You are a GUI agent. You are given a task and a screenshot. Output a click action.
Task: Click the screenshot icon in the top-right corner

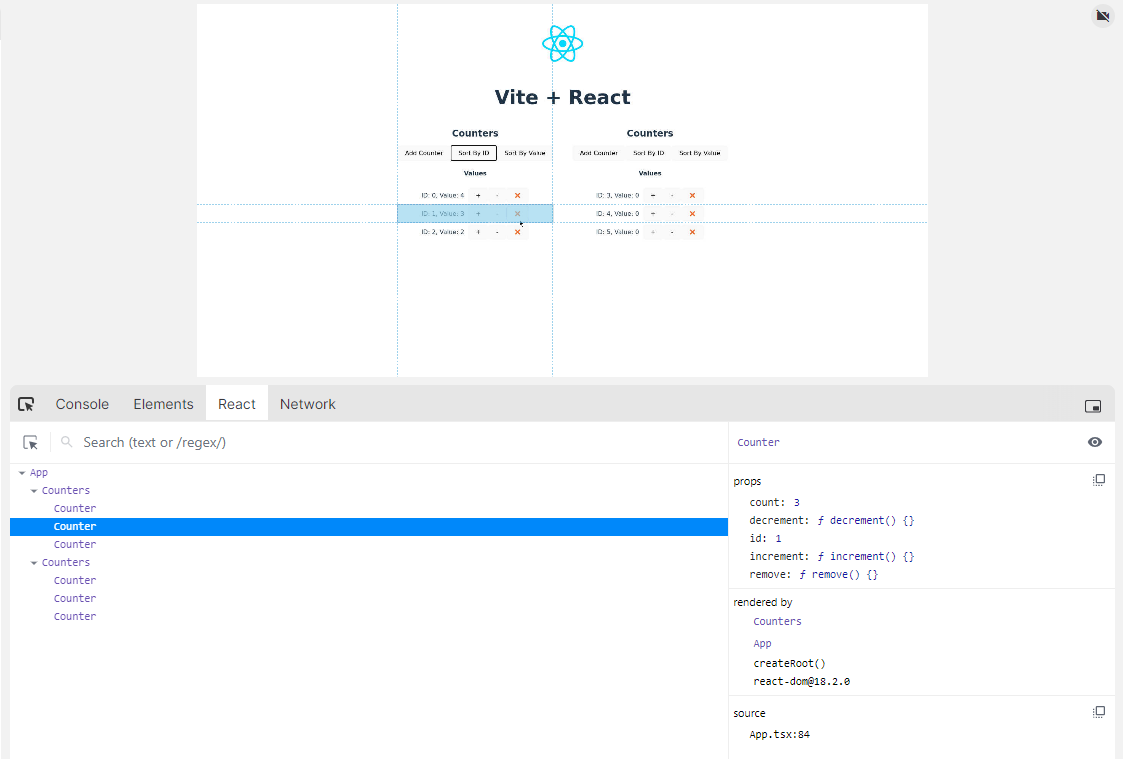click(1102, 16)
